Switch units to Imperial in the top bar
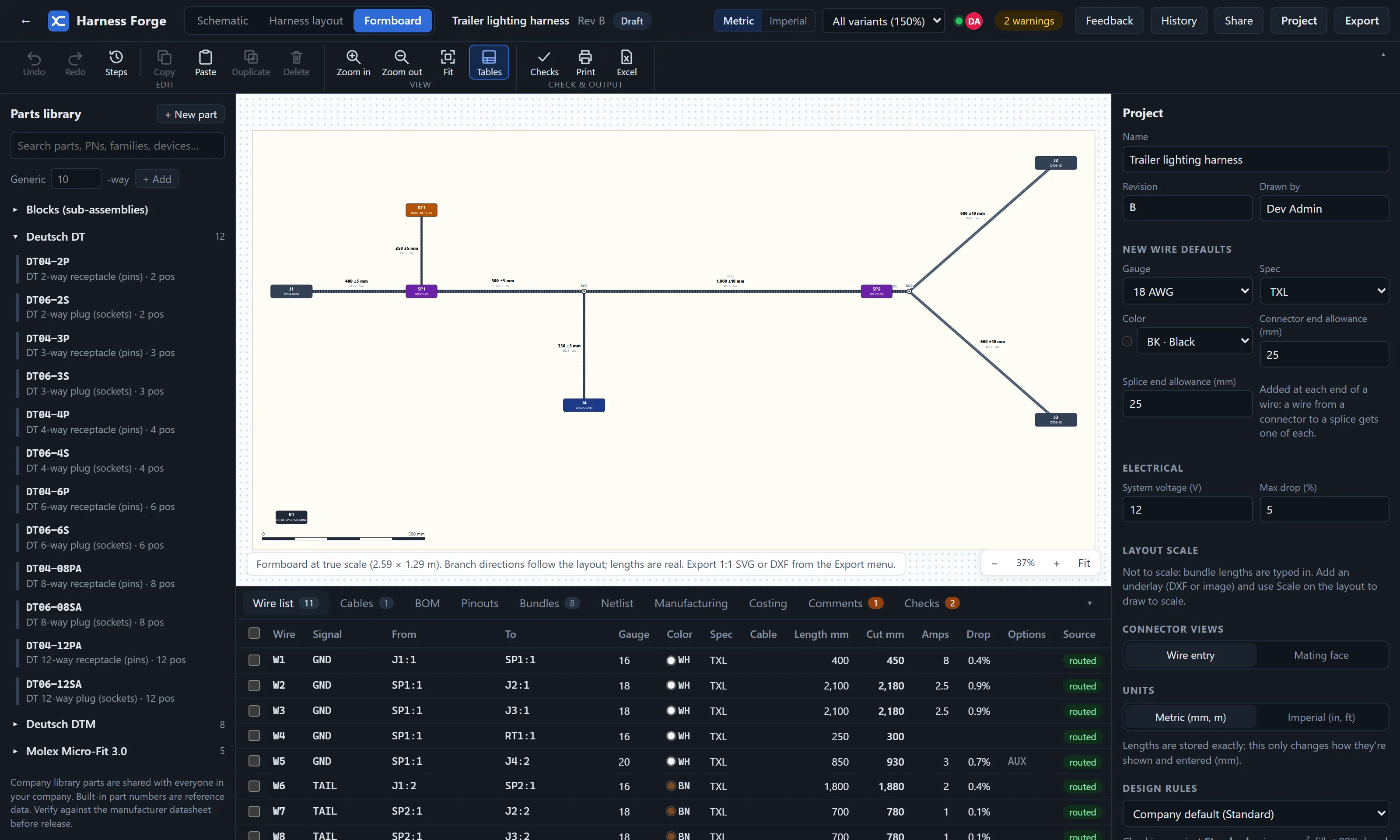 point(787,21)
